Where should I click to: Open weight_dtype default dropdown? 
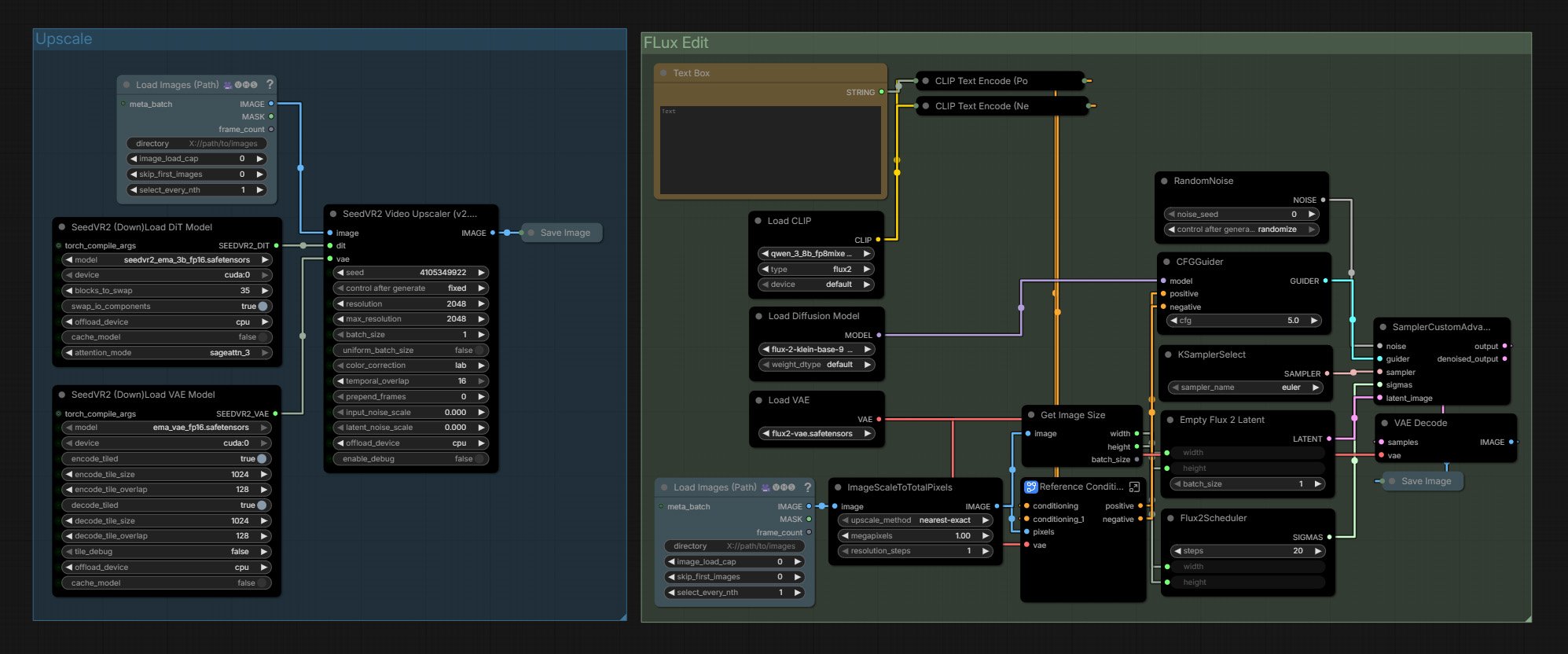click(x=817, y=365)
